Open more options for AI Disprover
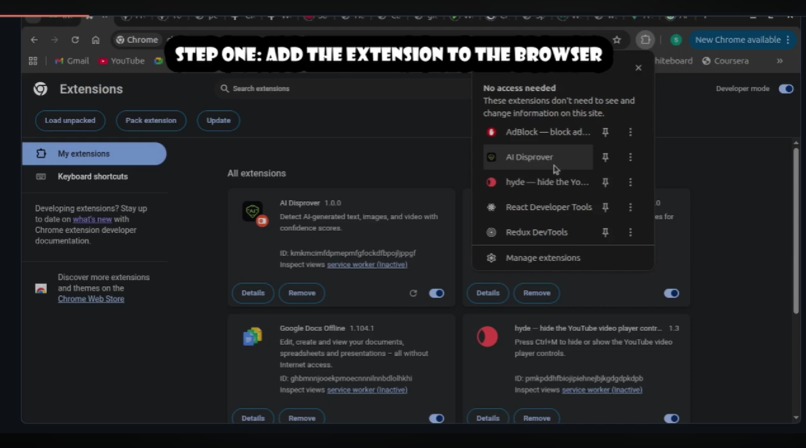Screen dimensions: 806x448 631,157
